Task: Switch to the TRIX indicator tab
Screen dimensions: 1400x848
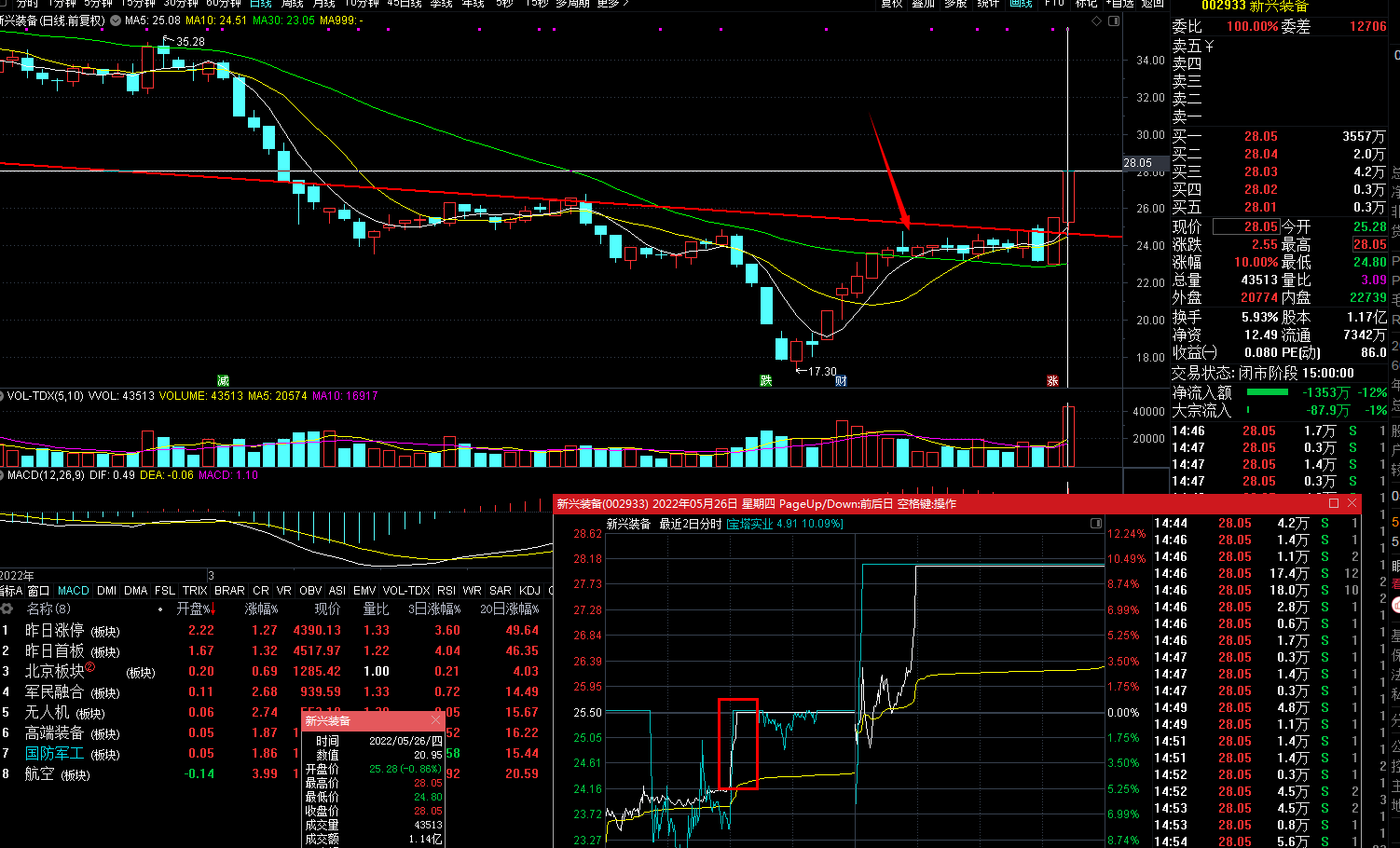Action: (x=195, y=591)
